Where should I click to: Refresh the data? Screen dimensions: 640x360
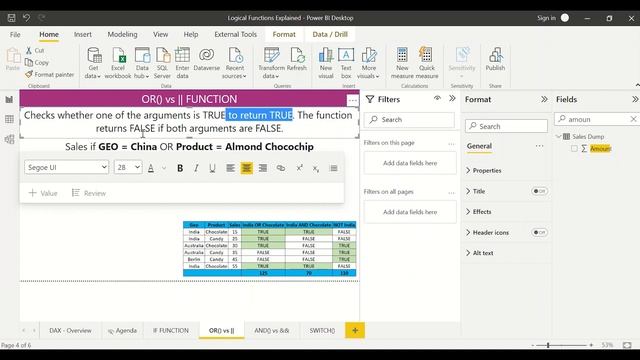[297, 59]
